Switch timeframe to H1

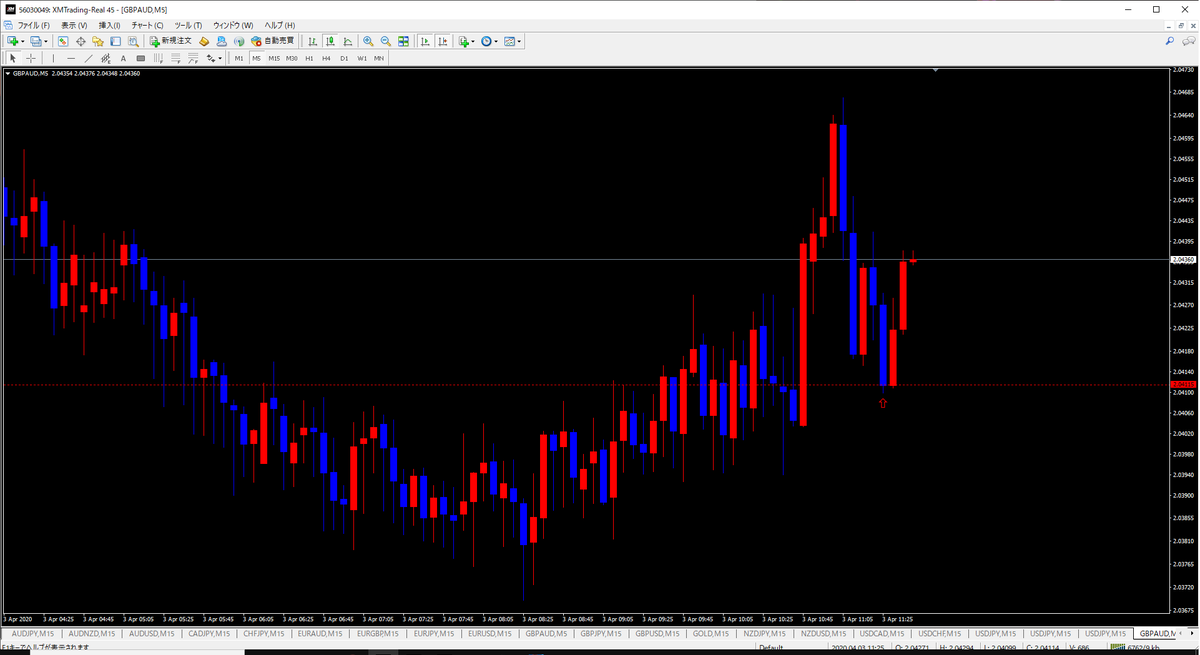[309, 58]
